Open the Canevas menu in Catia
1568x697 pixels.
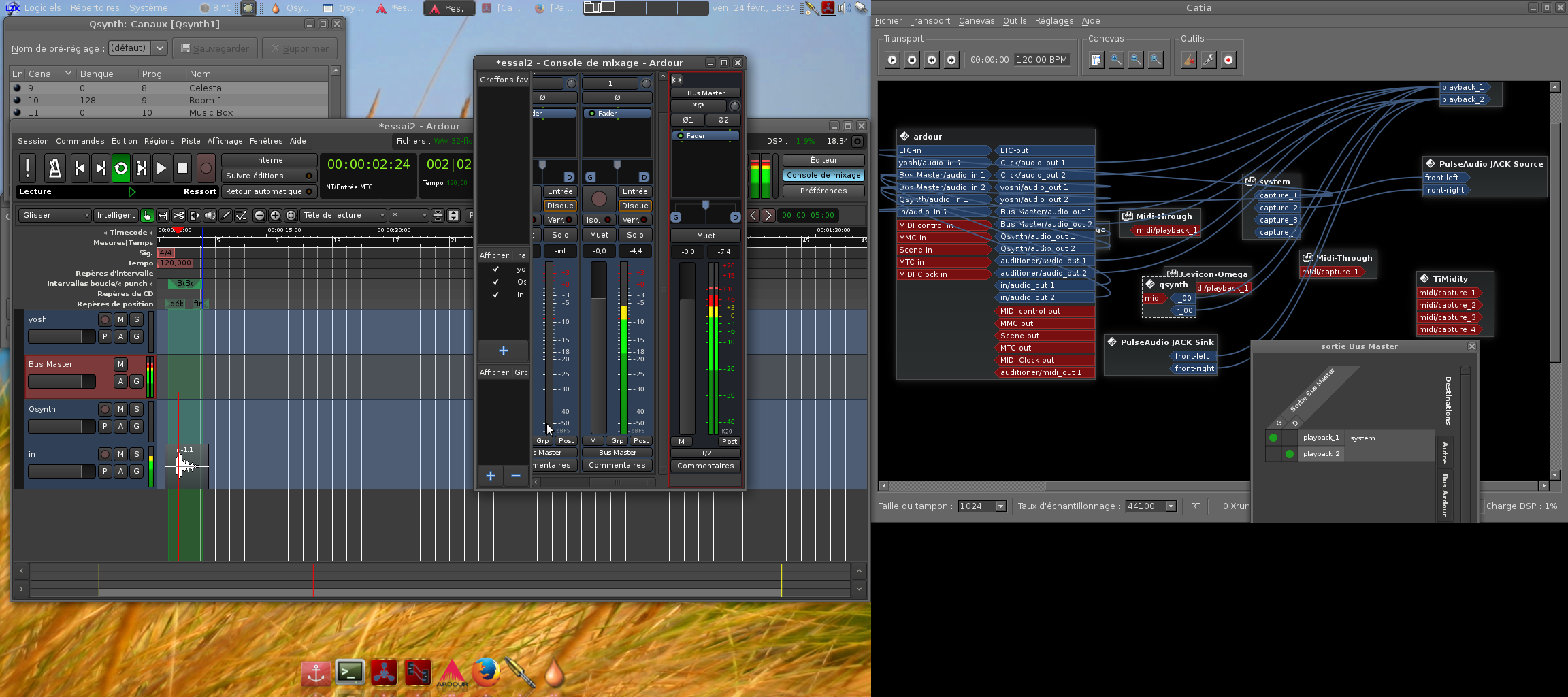click(976, 21)
